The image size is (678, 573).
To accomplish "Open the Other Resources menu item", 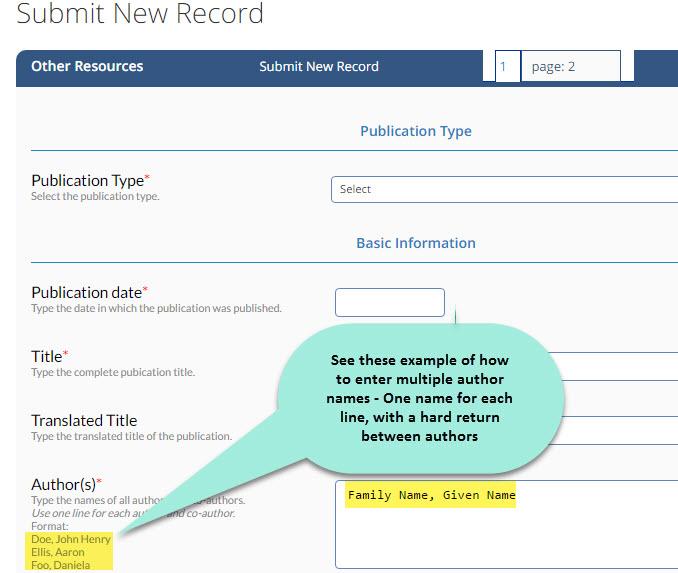I will 87,67.
